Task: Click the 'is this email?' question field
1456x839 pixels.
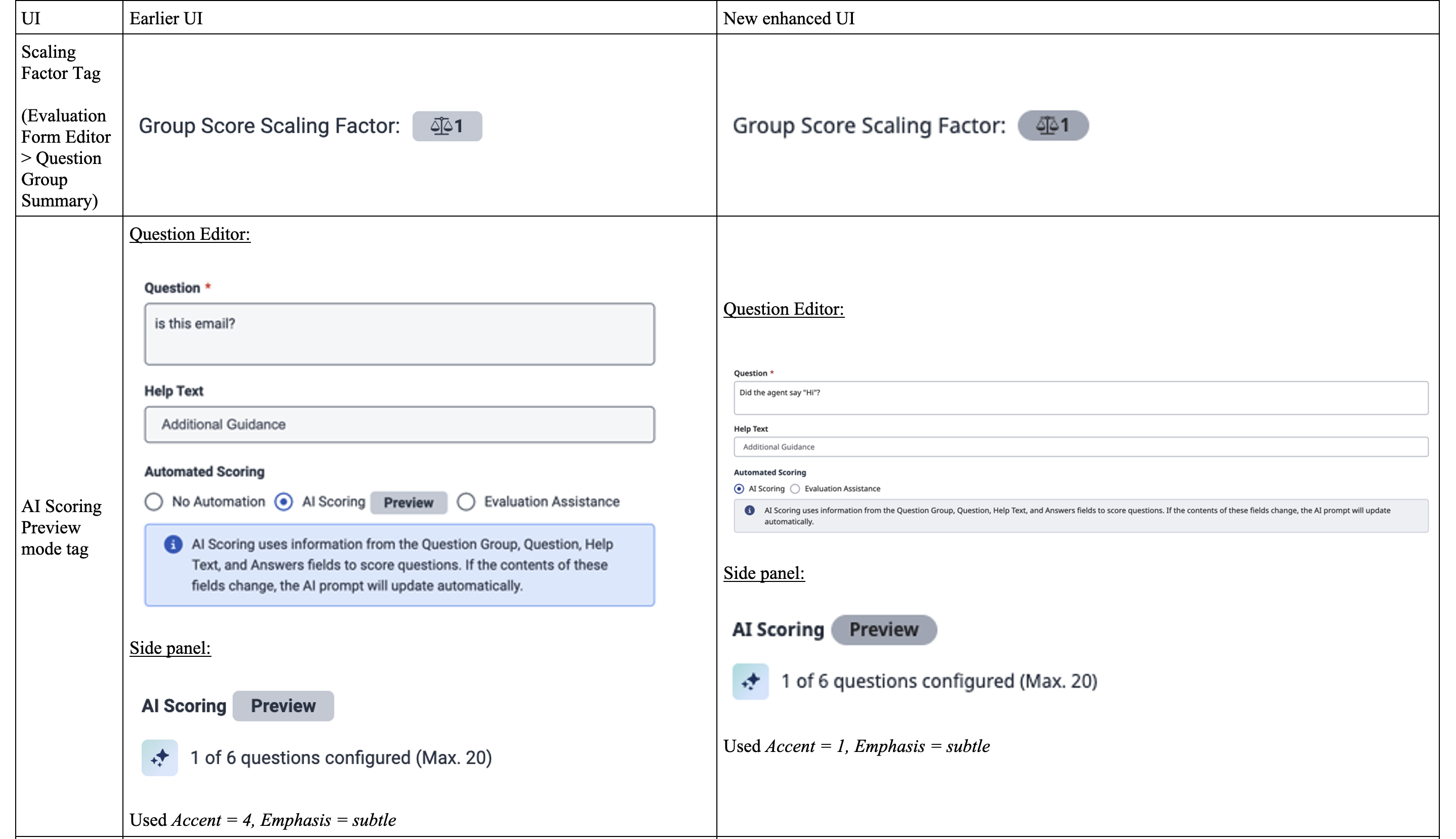Action: (x=399, y=334)
